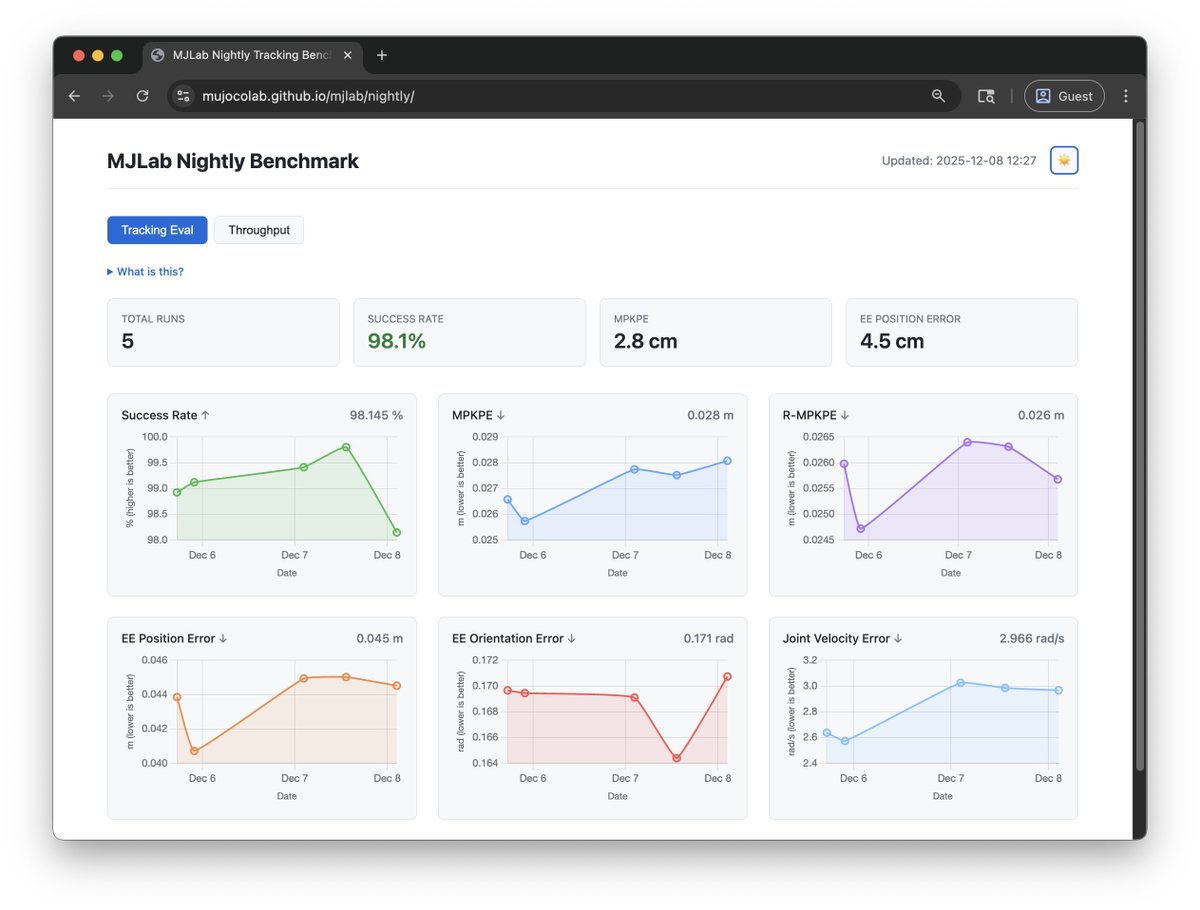Expand the "What is this?" disclosure
Viewport: 1200px width, 910px height.
pos(145,272)
